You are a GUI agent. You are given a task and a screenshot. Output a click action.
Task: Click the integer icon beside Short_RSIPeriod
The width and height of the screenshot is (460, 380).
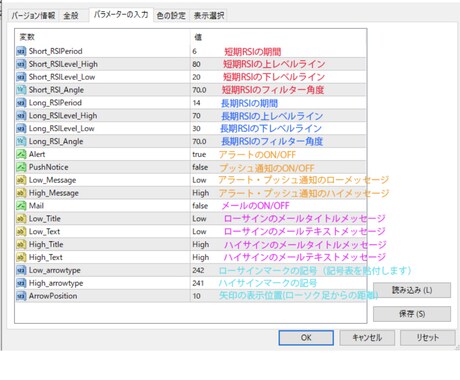[21, 51]
